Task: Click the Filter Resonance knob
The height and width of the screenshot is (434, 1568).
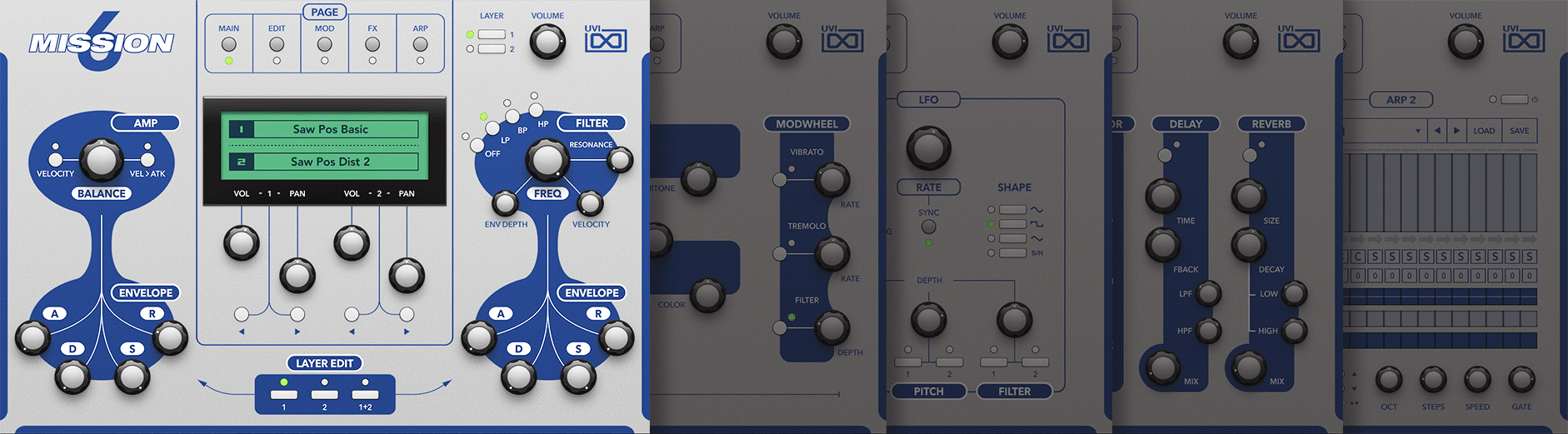Action: (x=621, y=161)
